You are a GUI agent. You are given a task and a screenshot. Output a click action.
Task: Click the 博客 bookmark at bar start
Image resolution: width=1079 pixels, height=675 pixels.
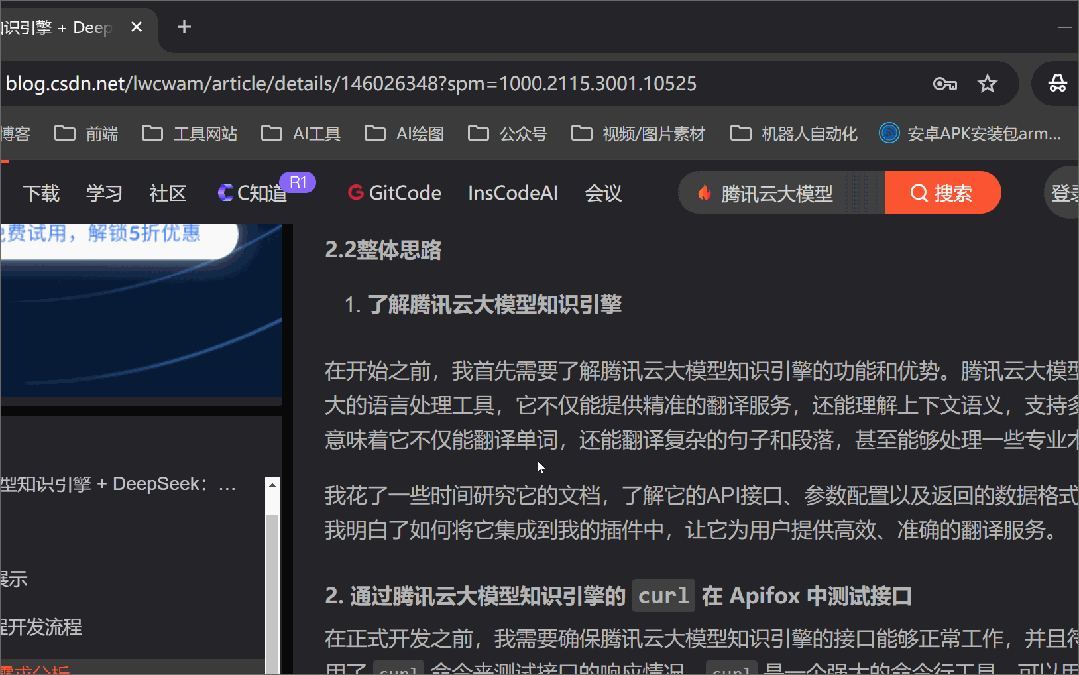pos(15,133)
